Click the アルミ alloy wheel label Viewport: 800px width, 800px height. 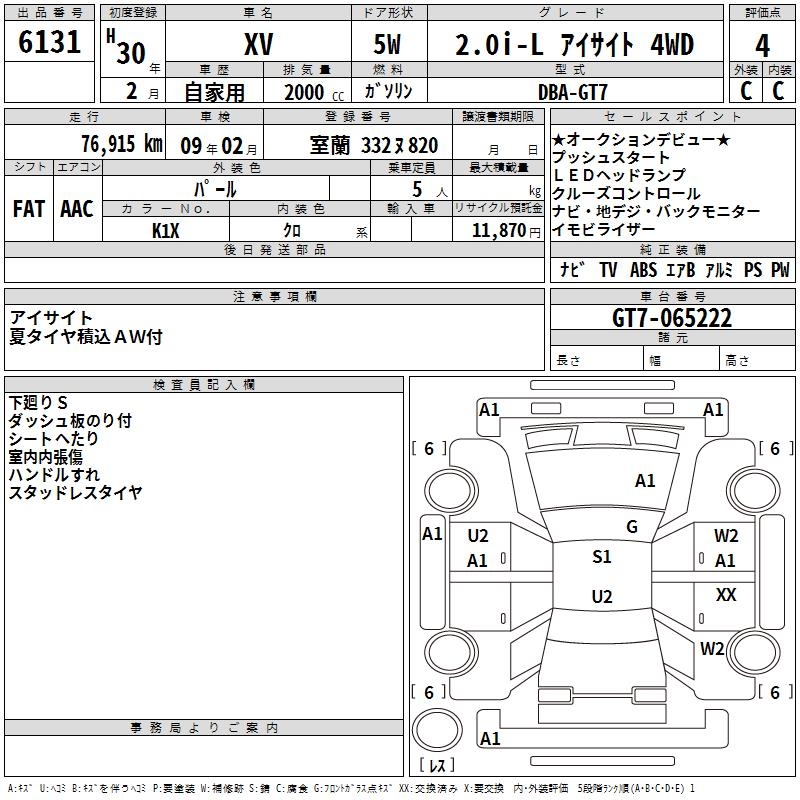720,270
